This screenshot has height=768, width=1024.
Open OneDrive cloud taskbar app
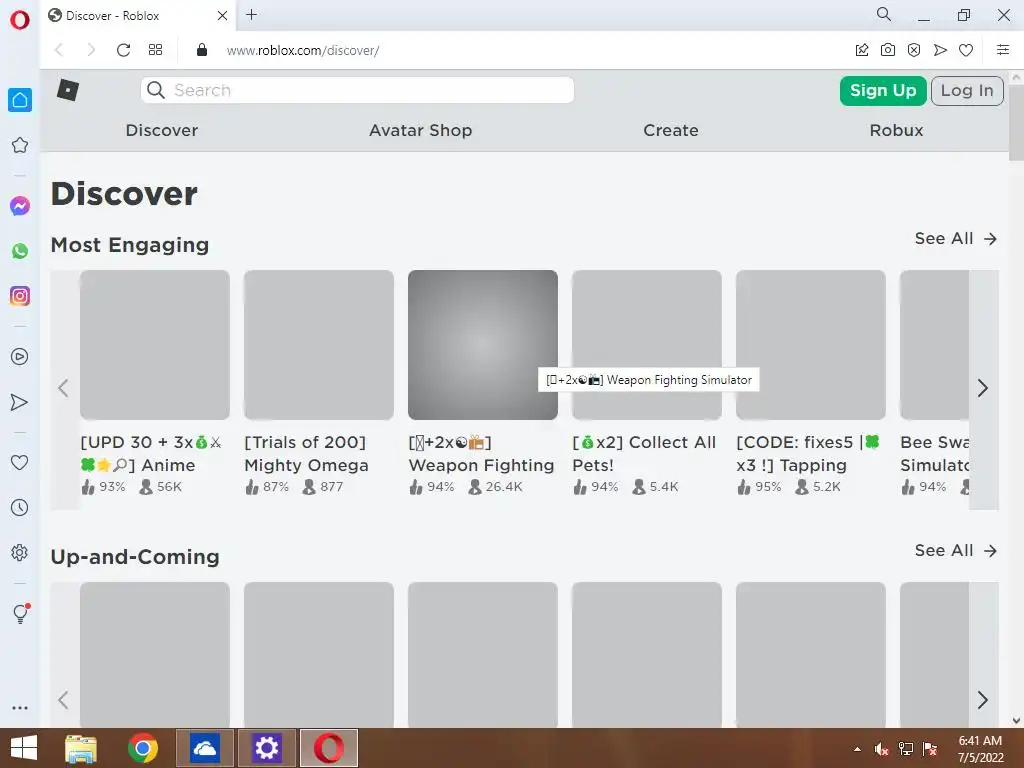(x=205, y=748)
